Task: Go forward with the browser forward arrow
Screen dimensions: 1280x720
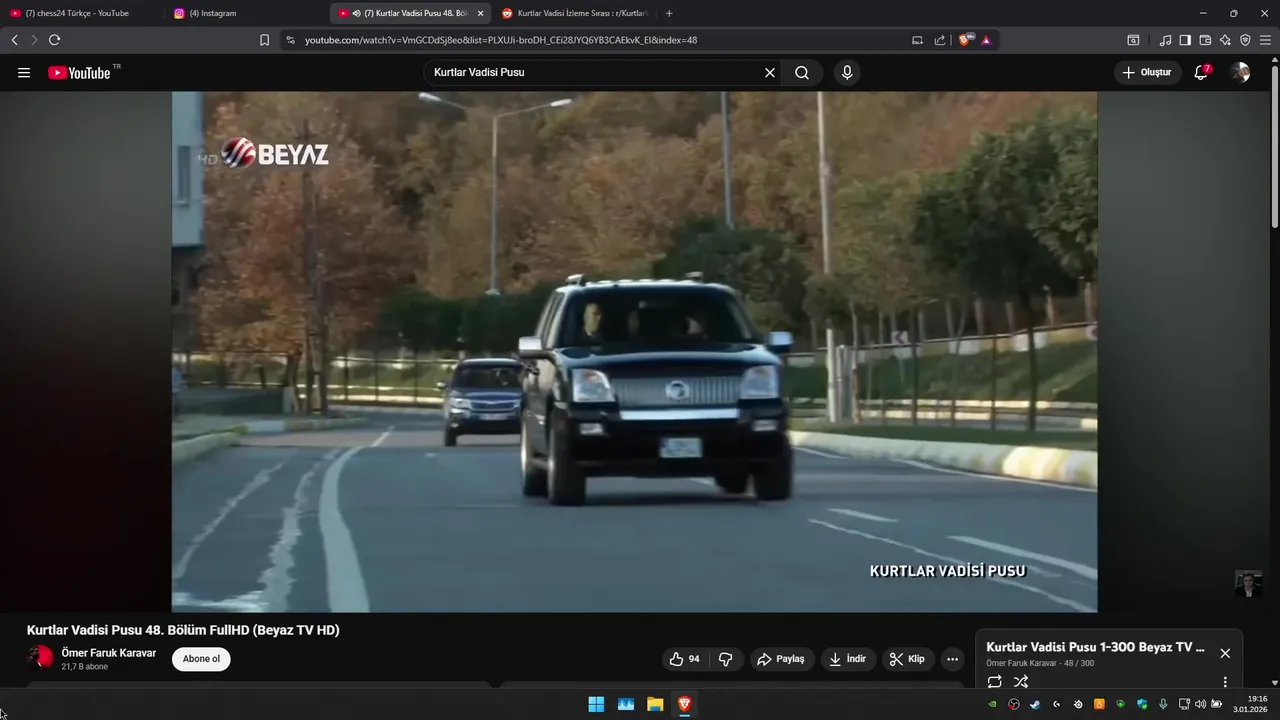Action: [34, 40]
